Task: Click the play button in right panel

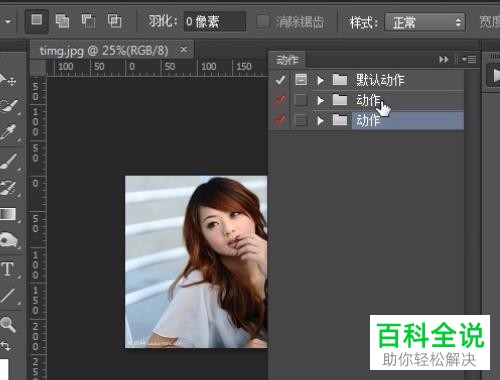Action: tap(495, 75)
